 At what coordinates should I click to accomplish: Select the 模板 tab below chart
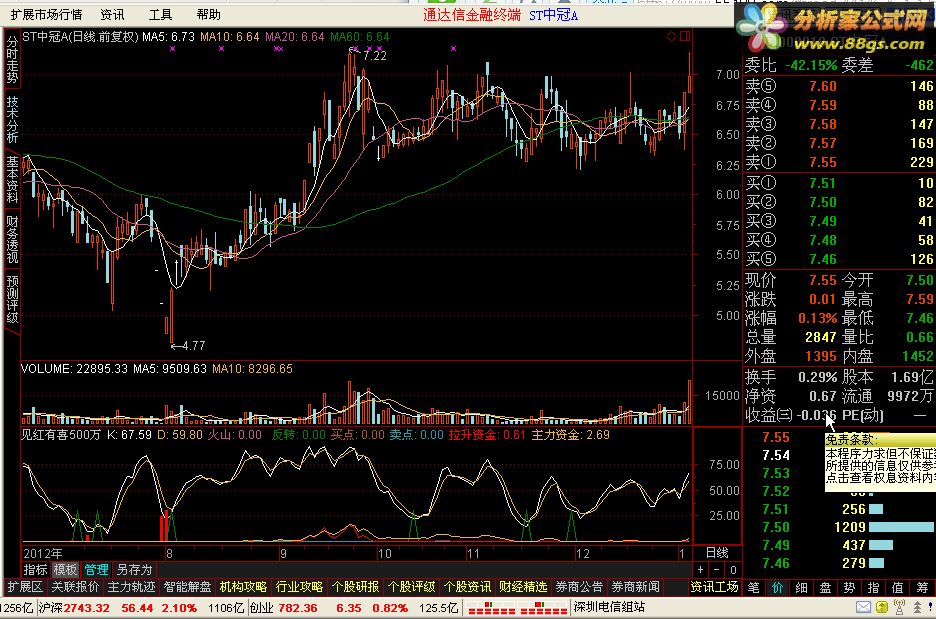coord(65,569)
